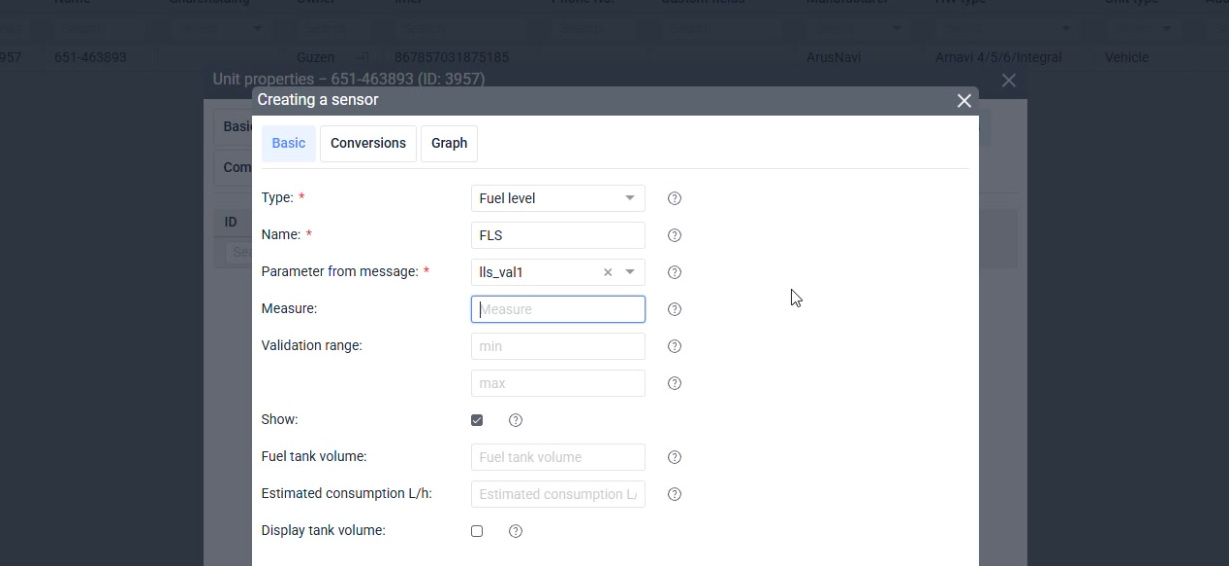Viewport: 1229px width, 566px height.
Task: Click help icon beside Measure field
Action: pos(674,310)
